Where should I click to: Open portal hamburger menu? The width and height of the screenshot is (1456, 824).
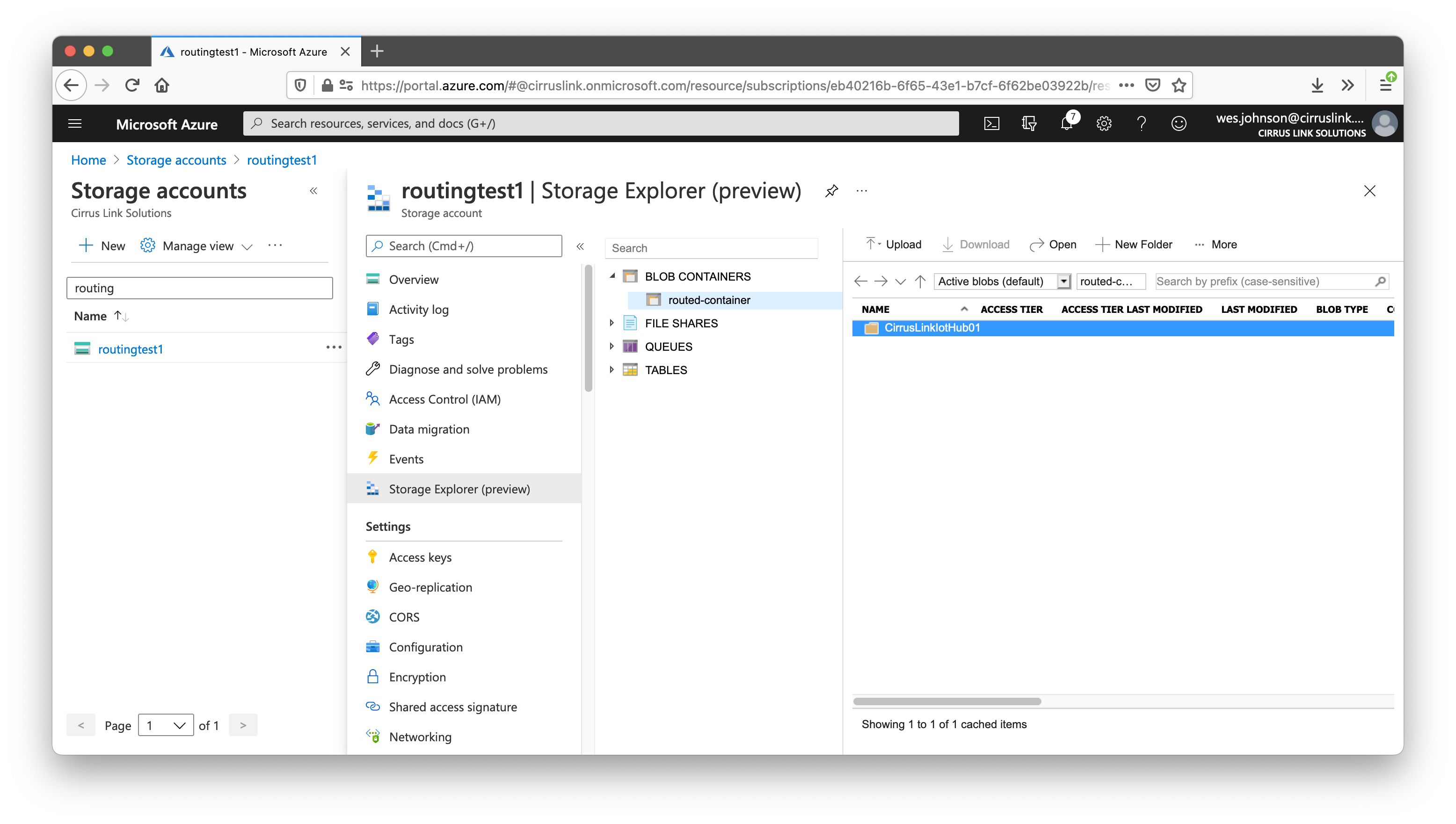tap(75, 123)
